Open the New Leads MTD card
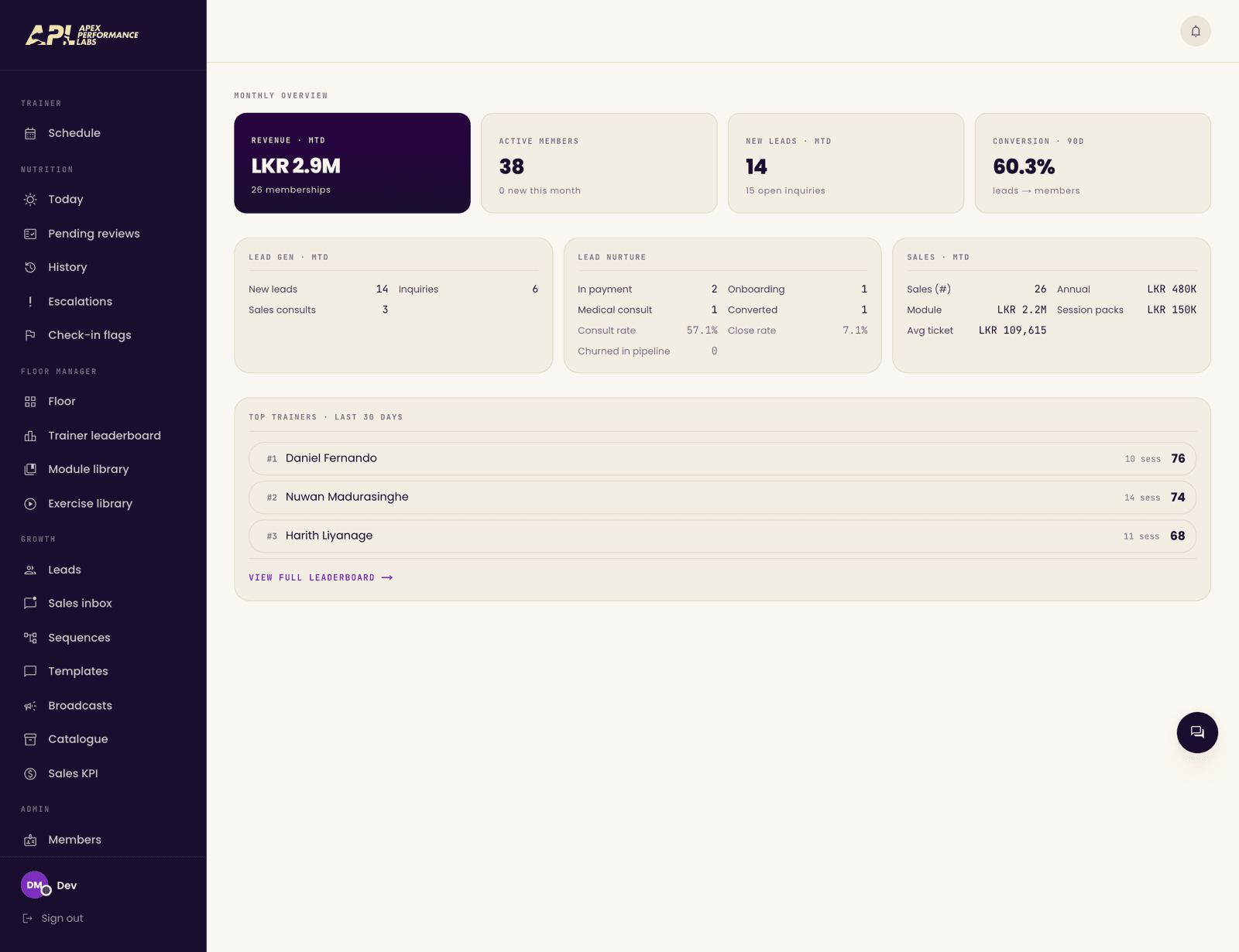The image size is (1239, 952). click(846, 163)
